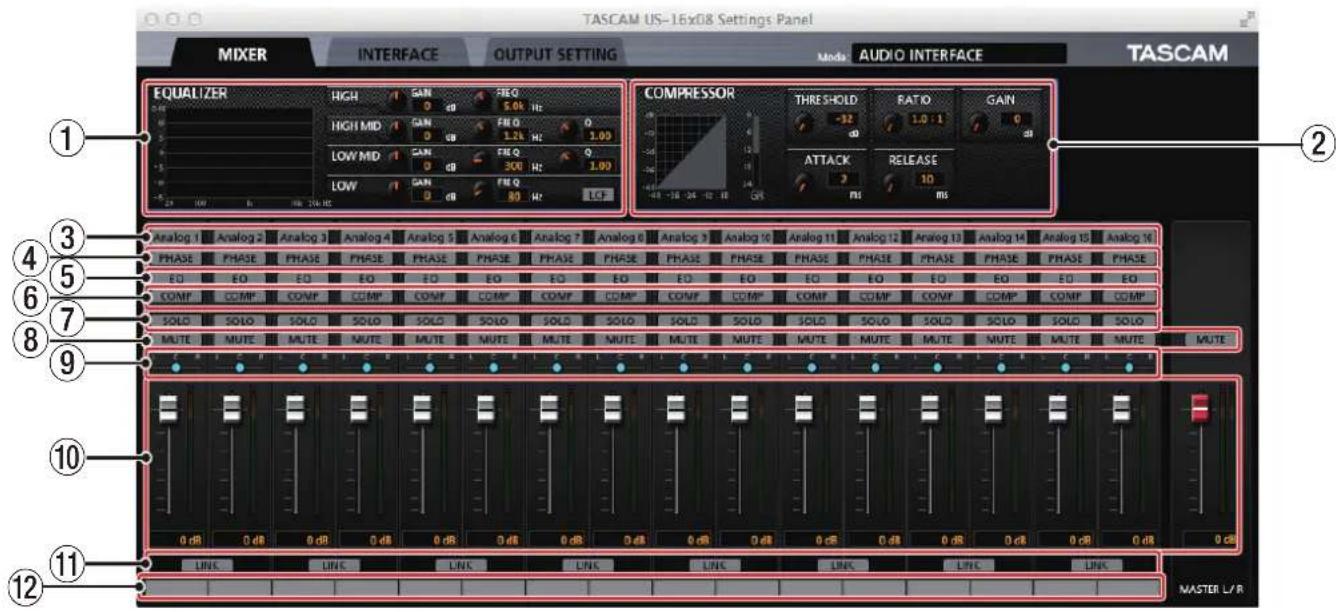Switch to the MIXER tab

(x=242, y=56)
